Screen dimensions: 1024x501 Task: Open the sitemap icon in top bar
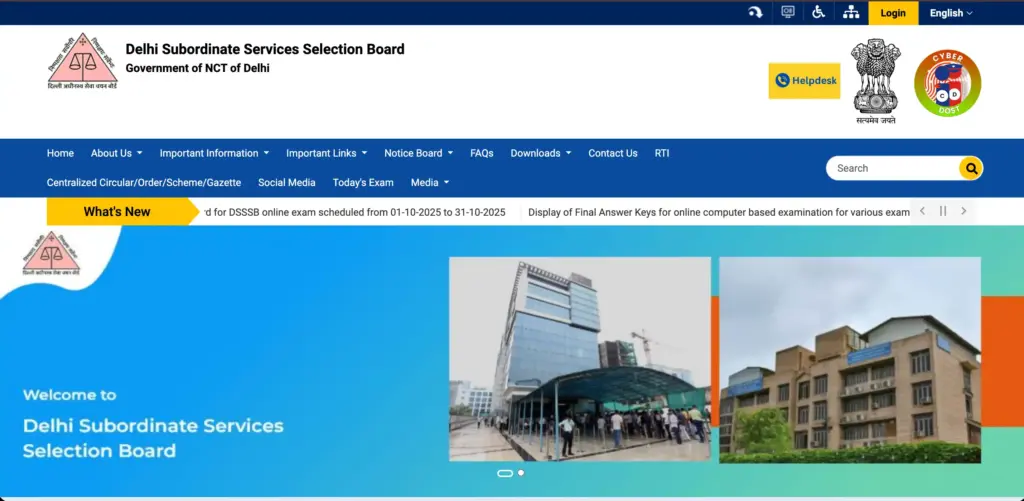[851, 13]
